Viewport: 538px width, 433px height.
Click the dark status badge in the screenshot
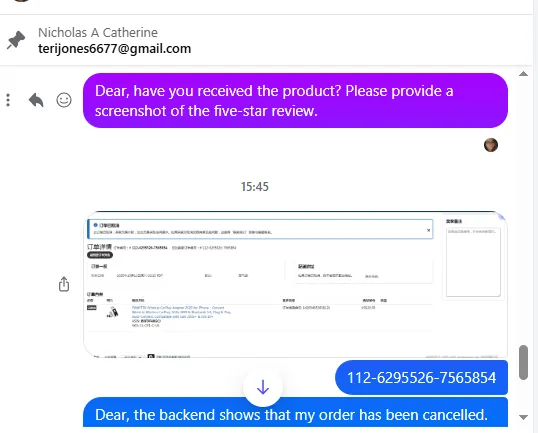(x=100, y=255)
